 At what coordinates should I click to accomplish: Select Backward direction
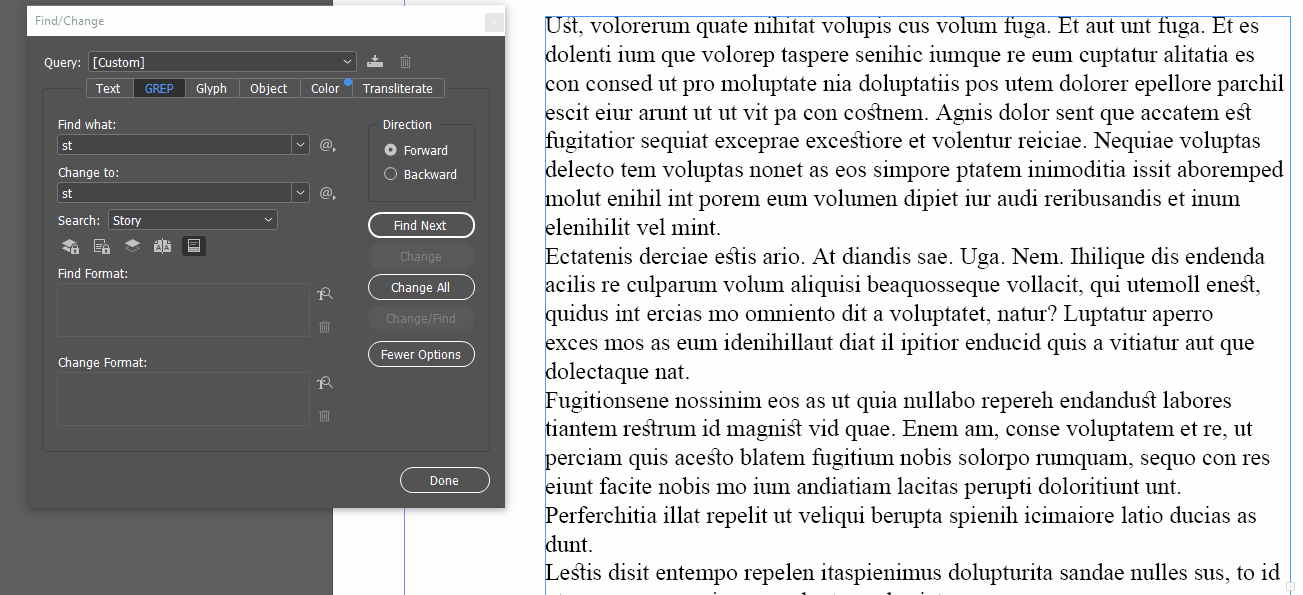[x=391, y=174]
